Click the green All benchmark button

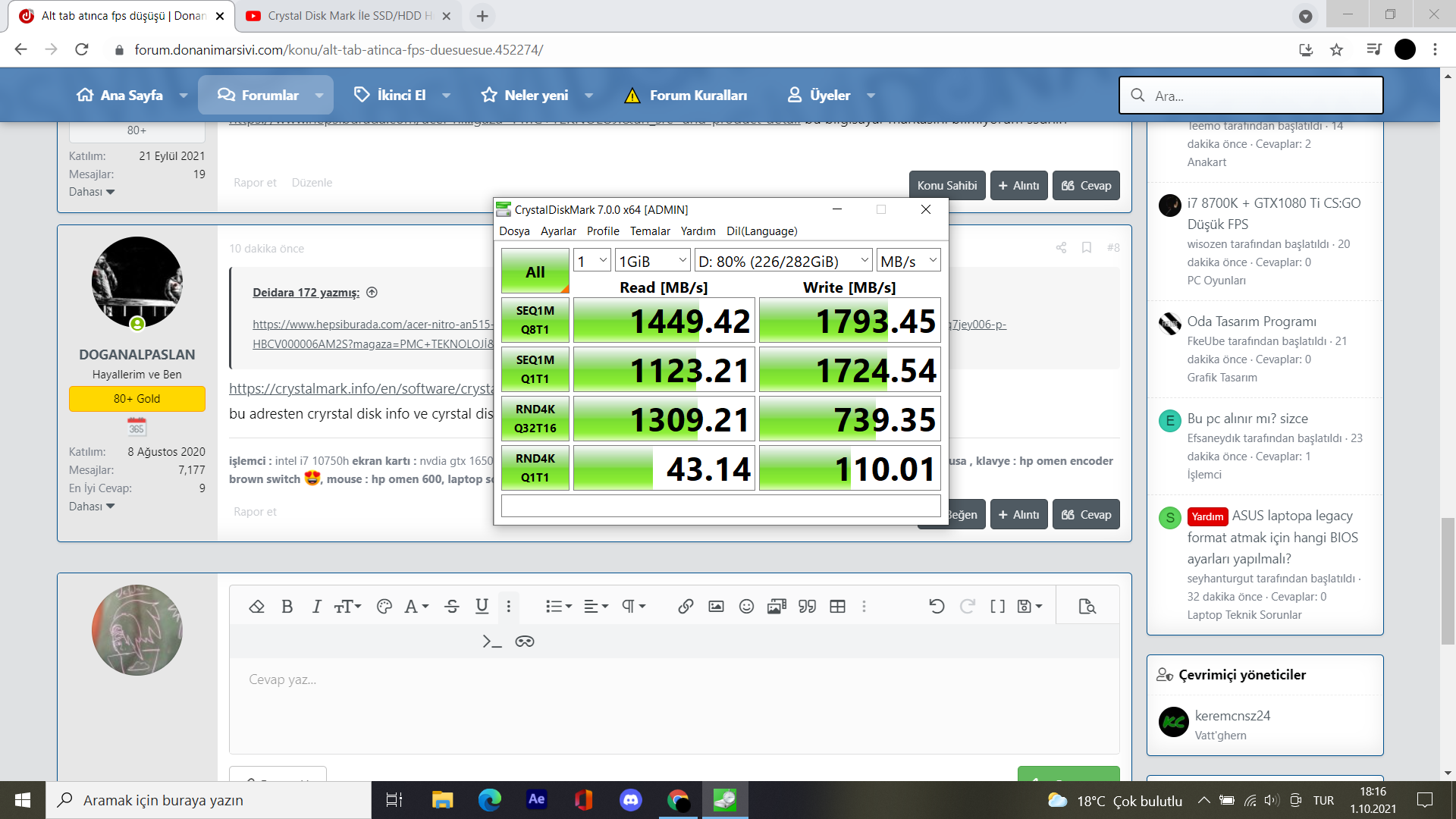click(x=535, y=271)
